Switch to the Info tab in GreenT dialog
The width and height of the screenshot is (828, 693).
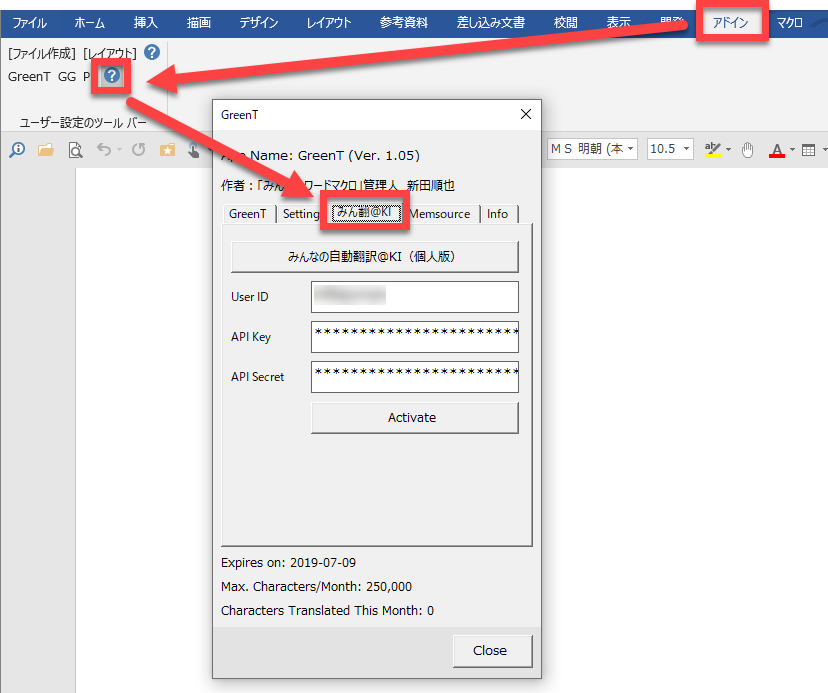pos(497,214)
